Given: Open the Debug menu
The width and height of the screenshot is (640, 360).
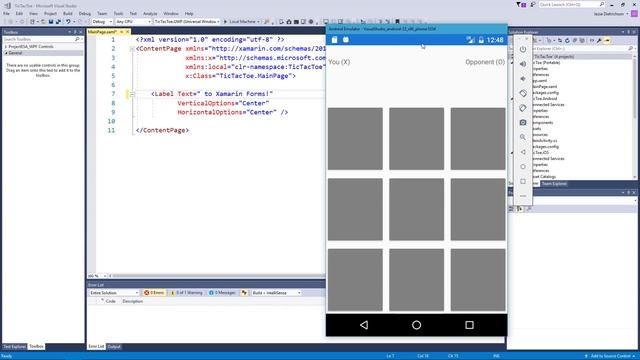Looking at the screenshot, I should tap(84, 13).
